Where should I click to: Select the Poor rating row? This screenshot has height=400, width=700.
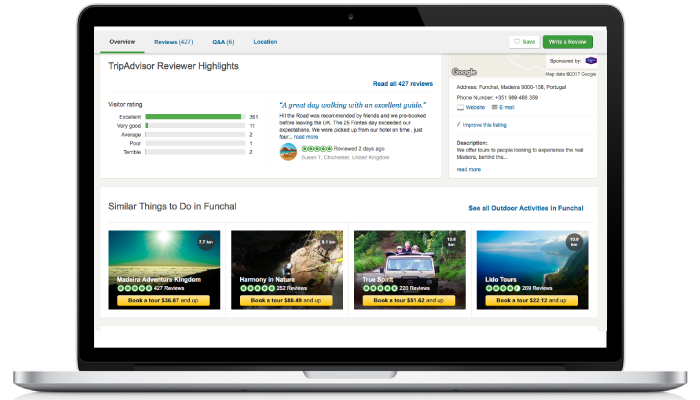click(185, 143)
